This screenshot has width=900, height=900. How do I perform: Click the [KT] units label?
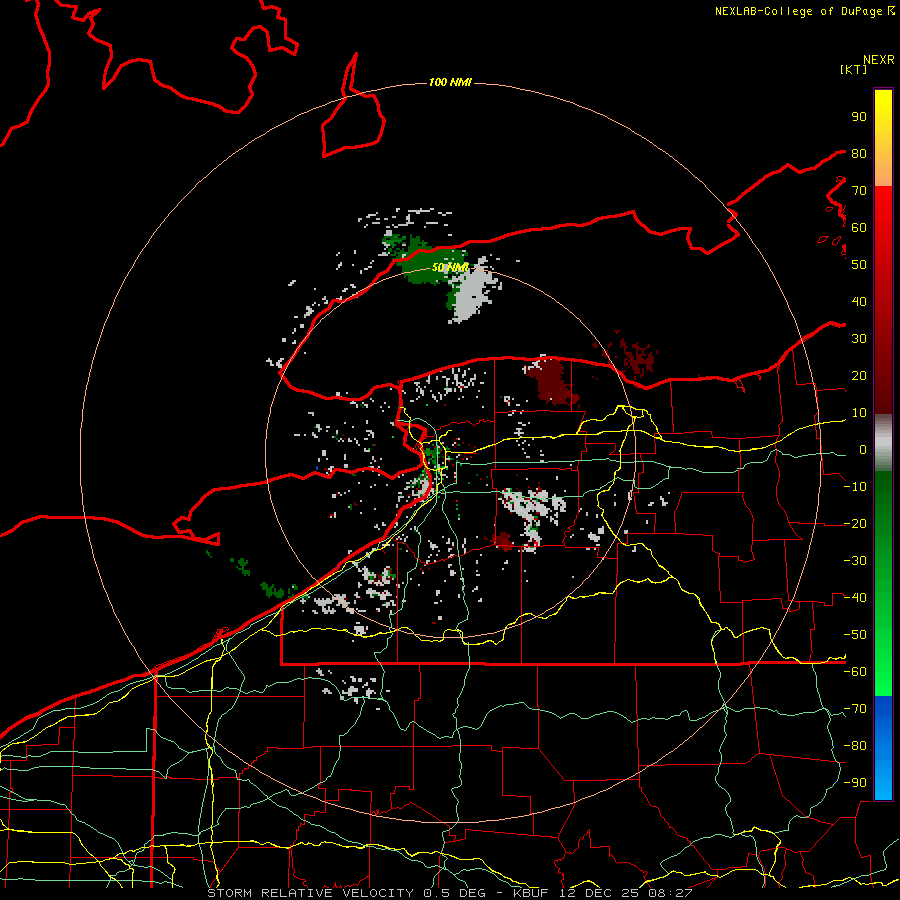(854, 69)
